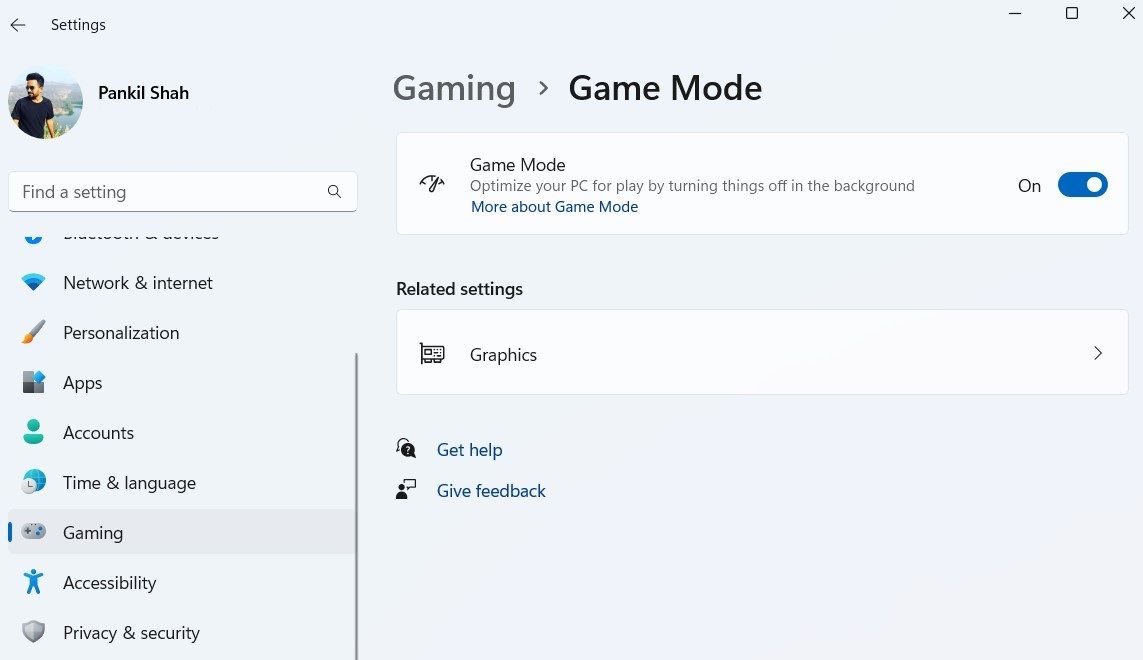Go to Gaming breadcrumb
This screenshot has width=1143, height=660.
coord(454,88)
